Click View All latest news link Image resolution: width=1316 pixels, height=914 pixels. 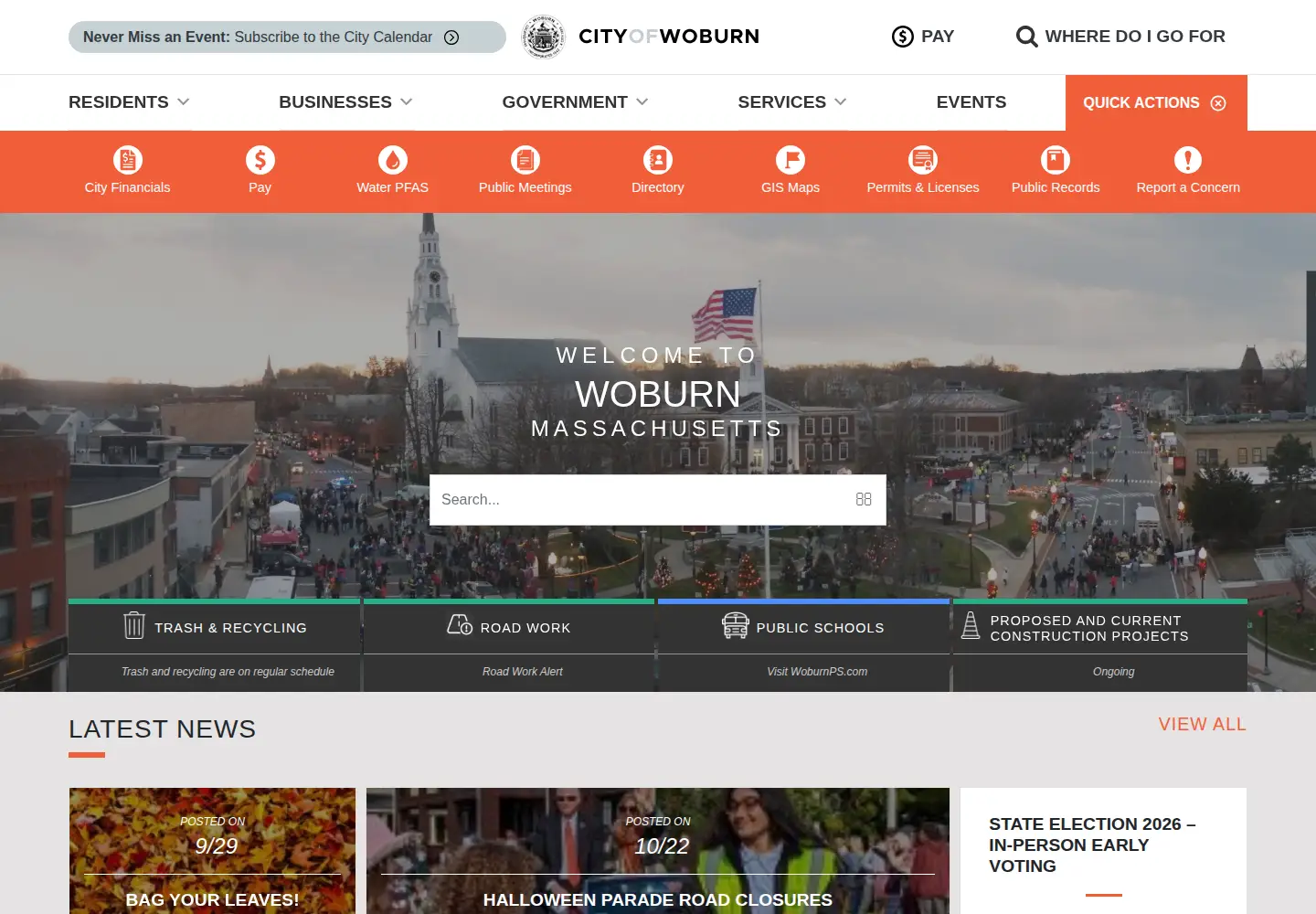[x=1203, y=724]
